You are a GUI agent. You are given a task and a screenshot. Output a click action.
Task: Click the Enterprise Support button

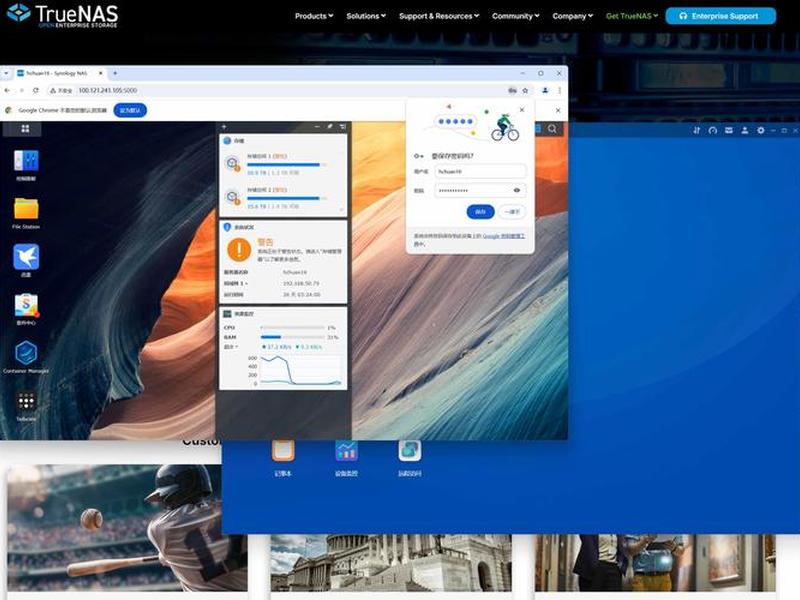click(x=720, y=16)
